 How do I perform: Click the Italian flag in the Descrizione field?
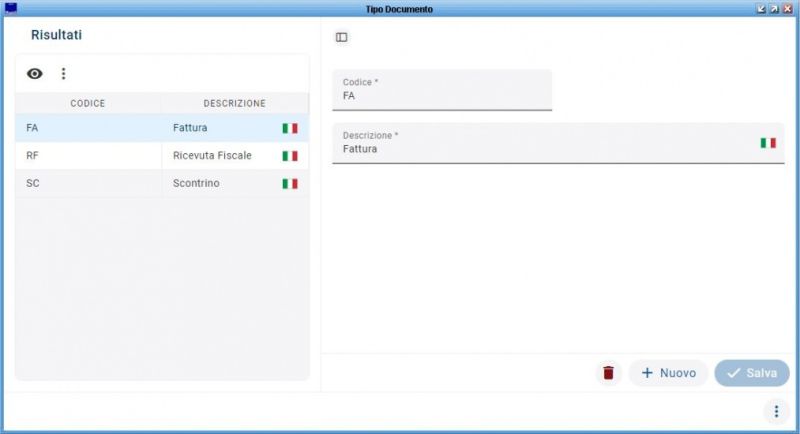(768, 143)
